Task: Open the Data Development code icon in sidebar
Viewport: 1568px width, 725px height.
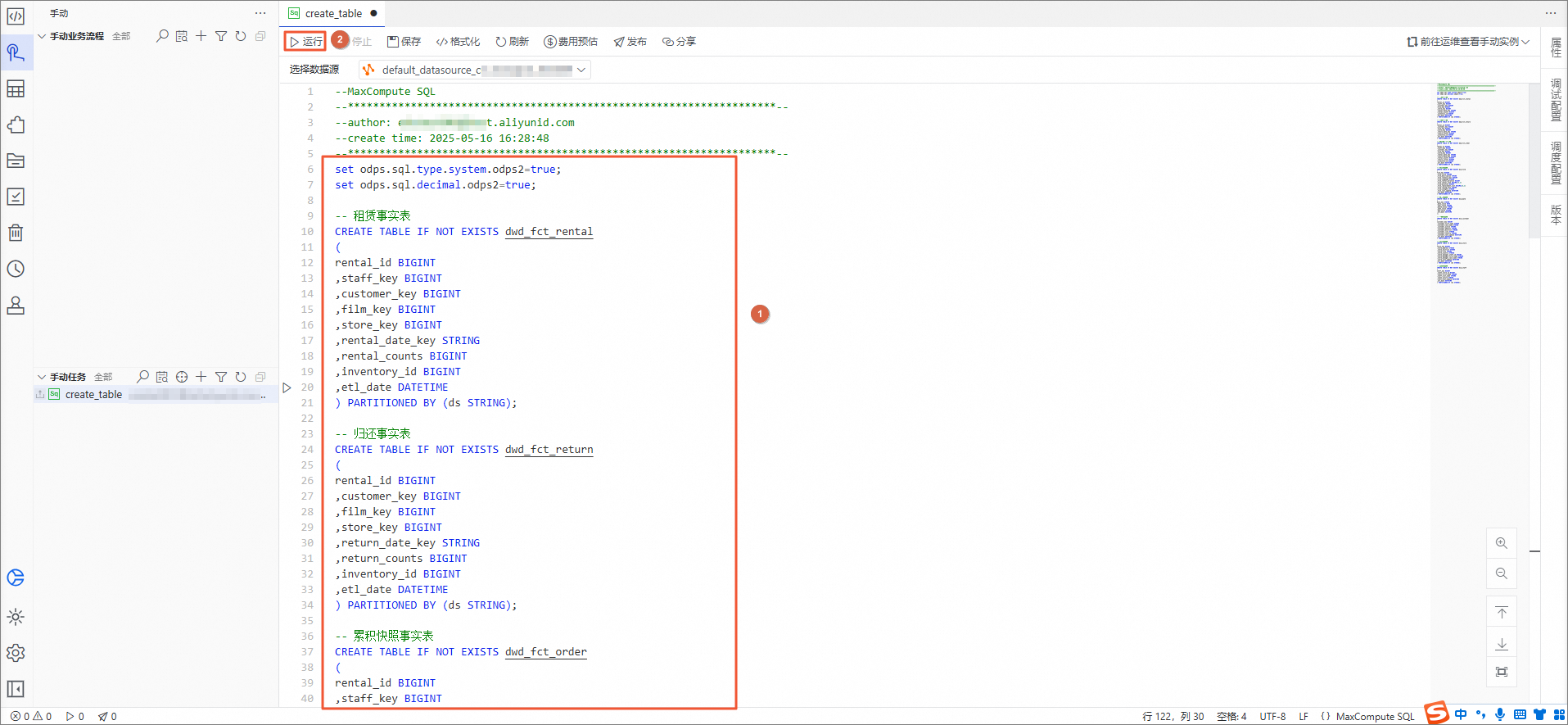Action: click(x=16, y=16)
